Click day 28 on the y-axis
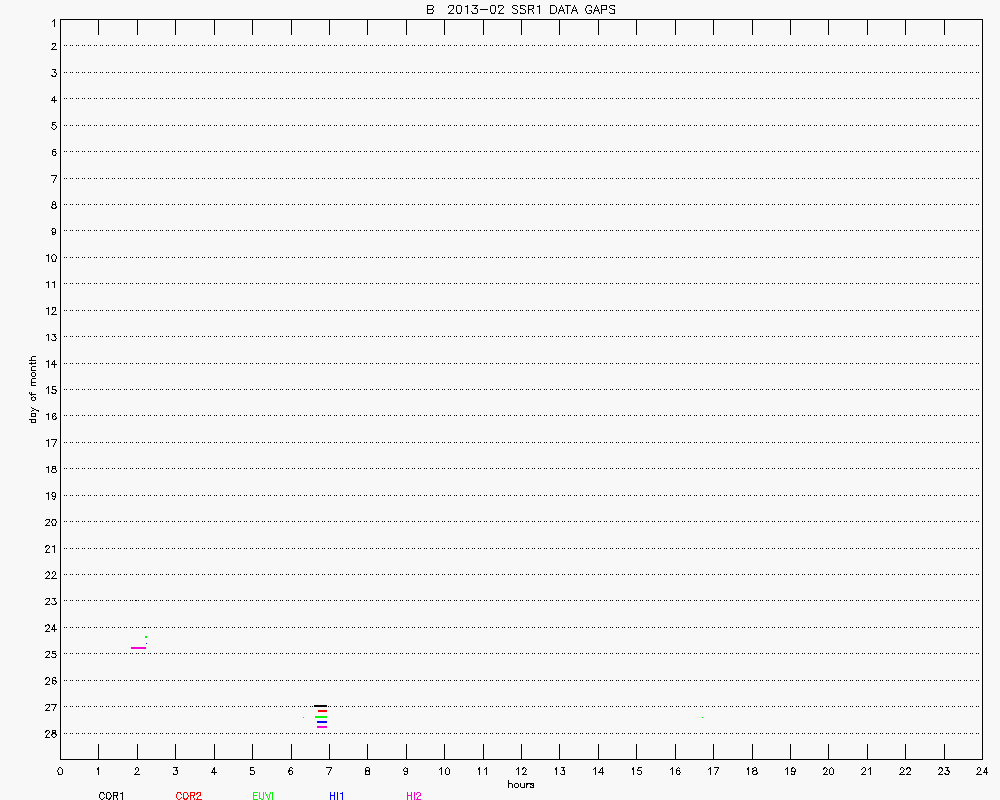Viewport: 1000px width, 800px height. click(x=48, y=733)
